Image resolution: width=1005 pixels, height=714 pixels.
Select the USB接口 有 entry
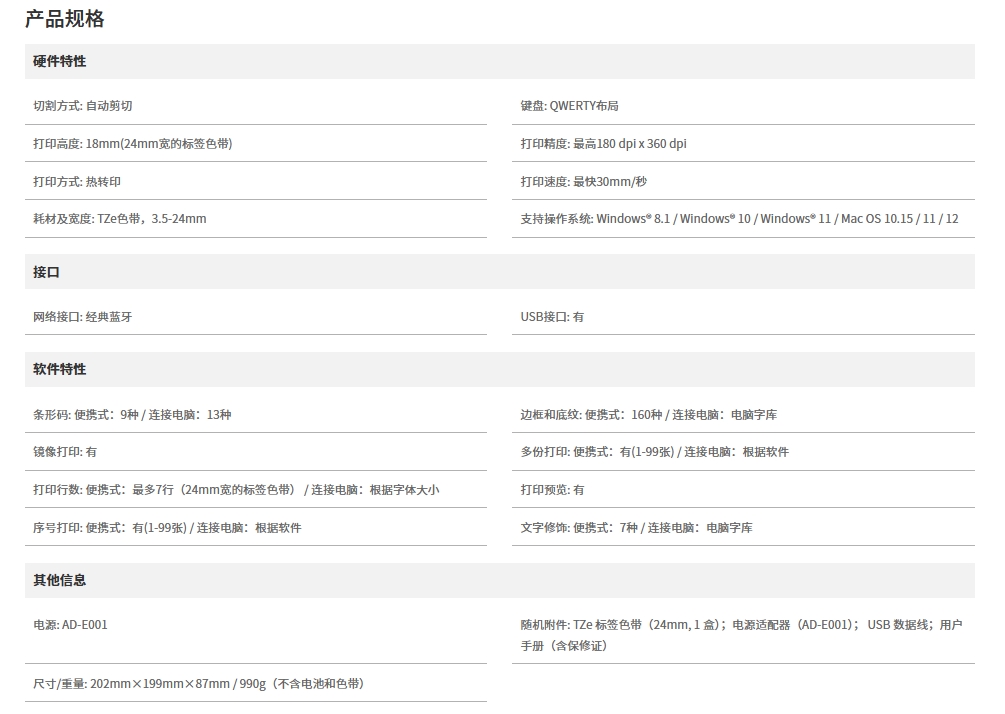tap(552, 317)
